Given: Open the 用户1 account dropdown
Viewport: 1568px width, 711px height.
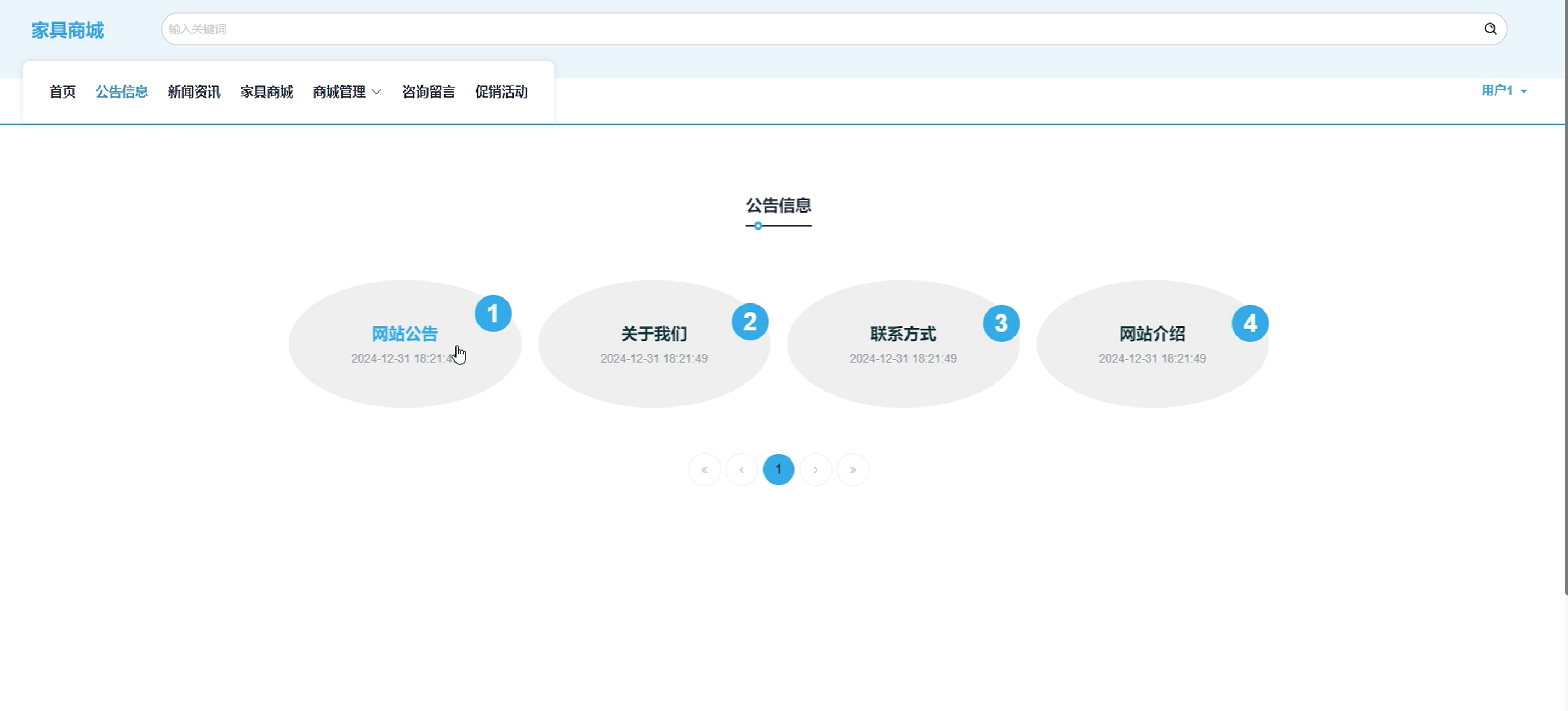Looking at the screenshot, I should (x=1503, y=90).
